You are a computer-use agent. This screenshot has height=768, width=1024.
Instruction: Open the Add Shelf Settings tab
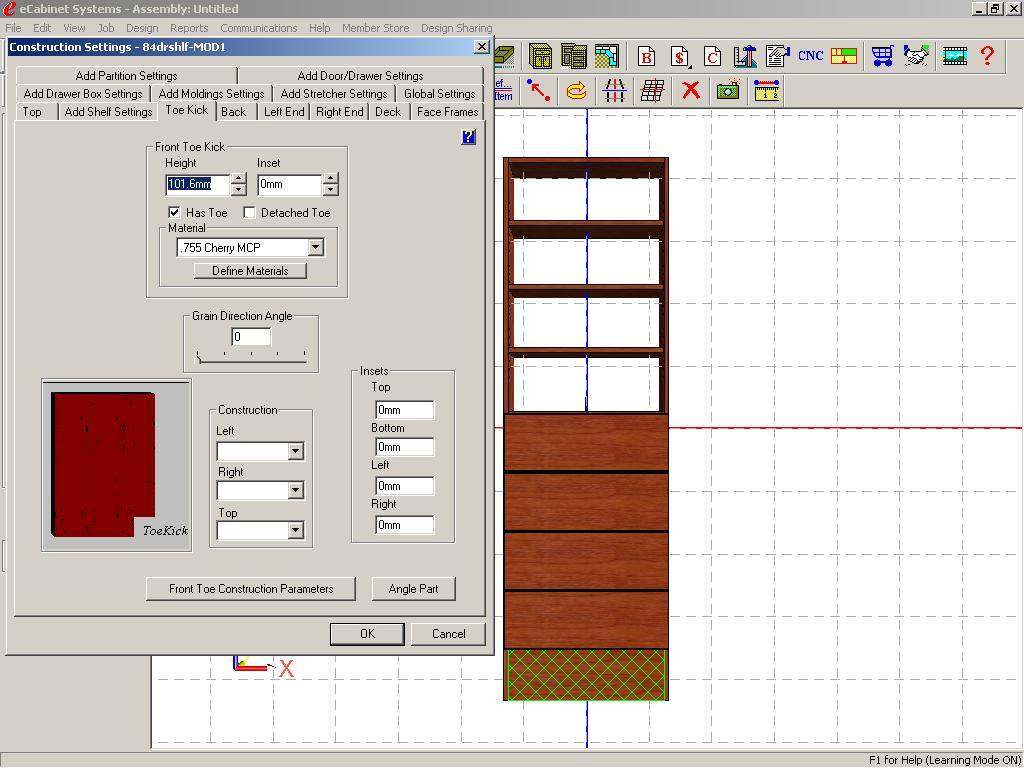tap(108, 112)
